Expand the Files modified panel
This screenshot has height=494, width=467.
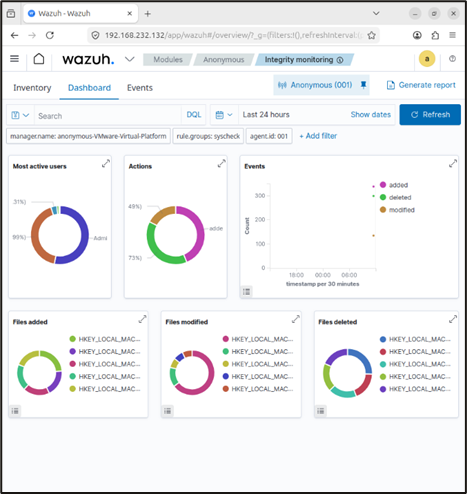(295, 319)
